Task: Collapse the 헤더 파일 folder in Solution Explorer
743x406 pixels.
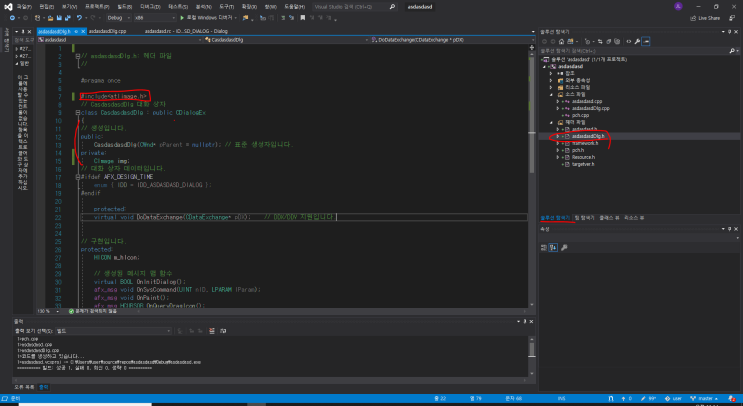Action: (551, 122)
